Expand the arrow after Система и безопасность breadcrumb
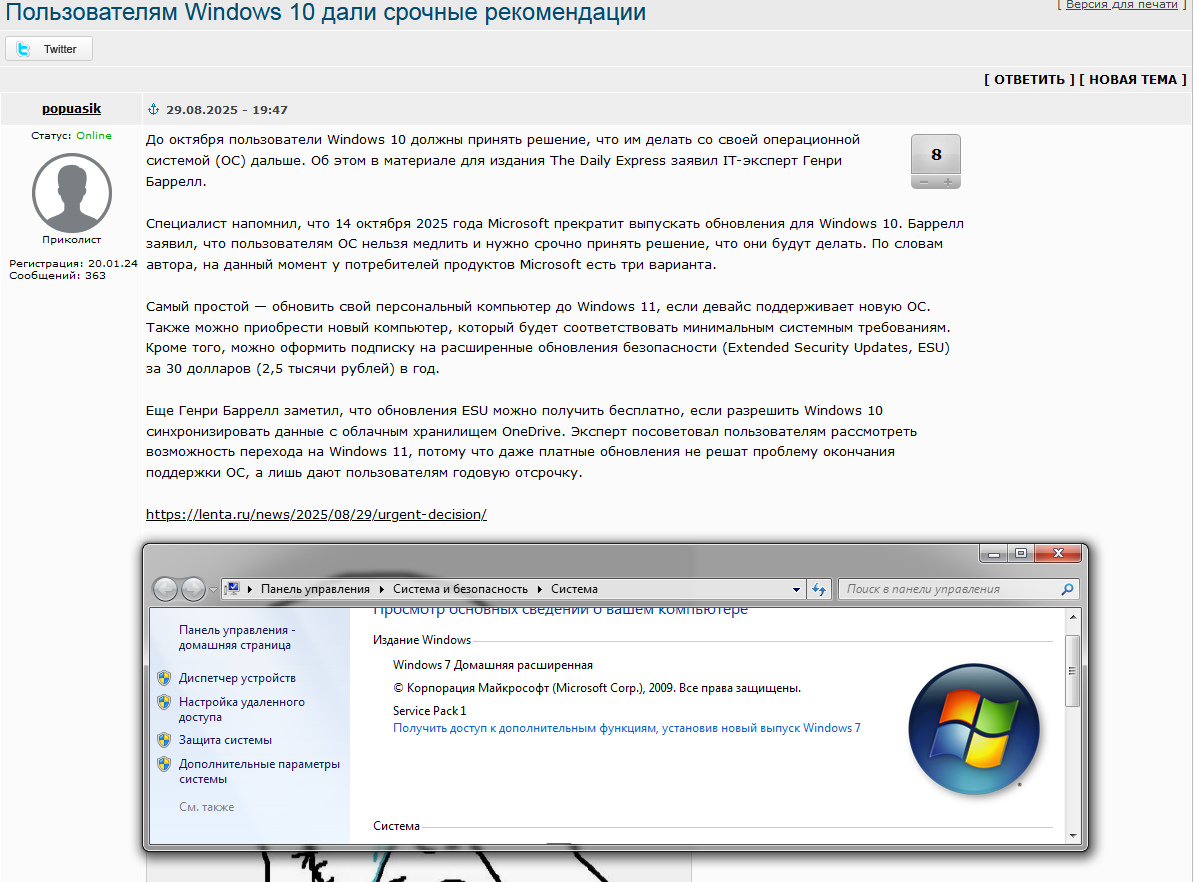This screenshot has height=882, width=1195. [x=540, y=589]
